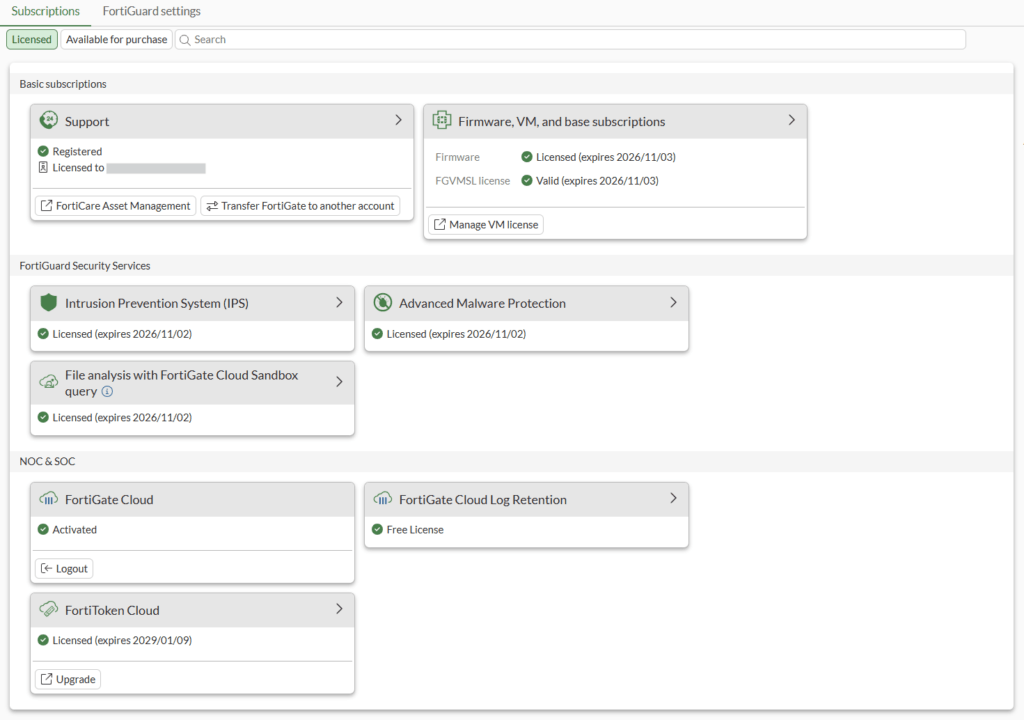Viewport: 1024px width, 720px height.
Task: Click the Support 24-hour icon
Action: (49, 120)
